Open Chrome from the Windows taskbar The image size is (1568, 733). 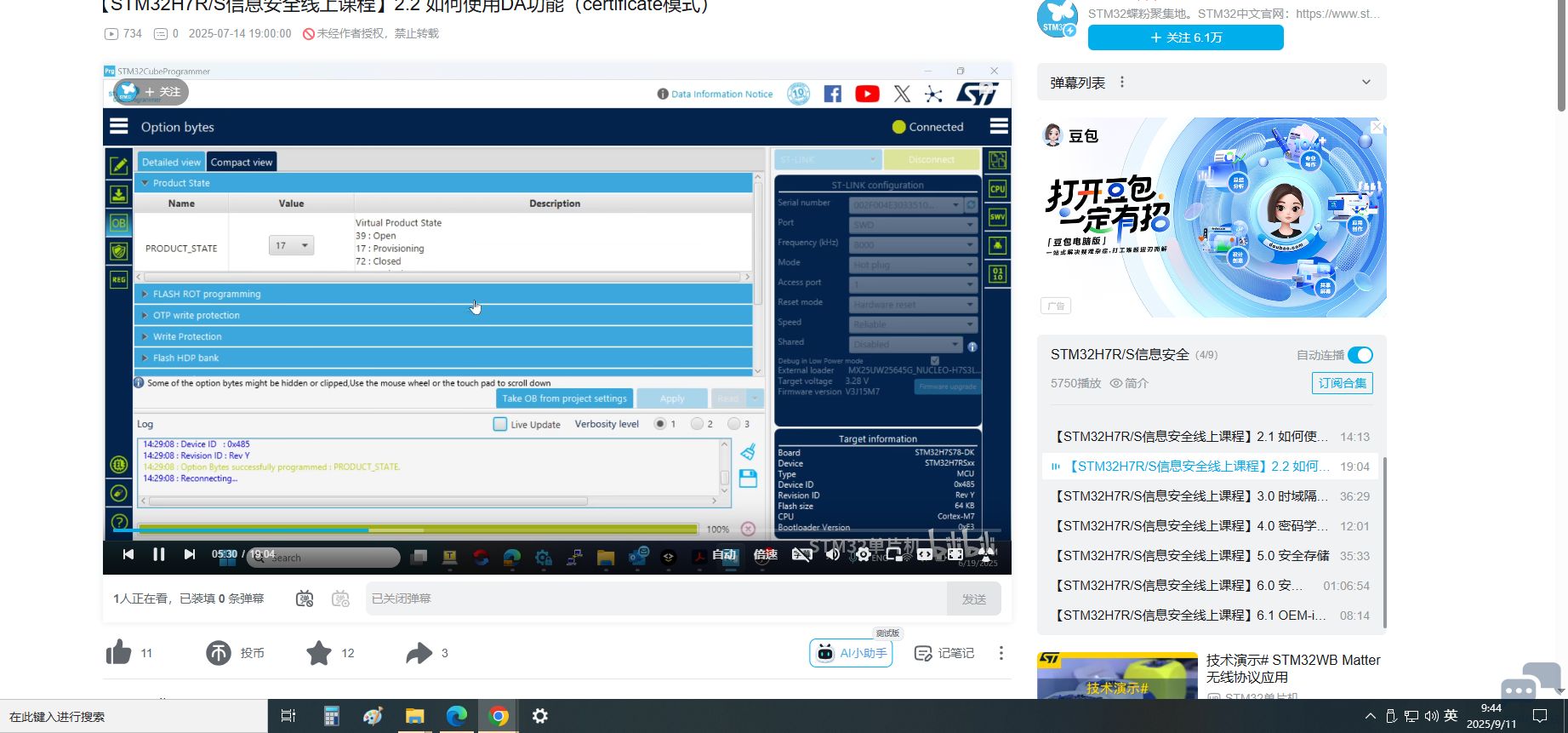pyautogui.click(x=499, y=716)
